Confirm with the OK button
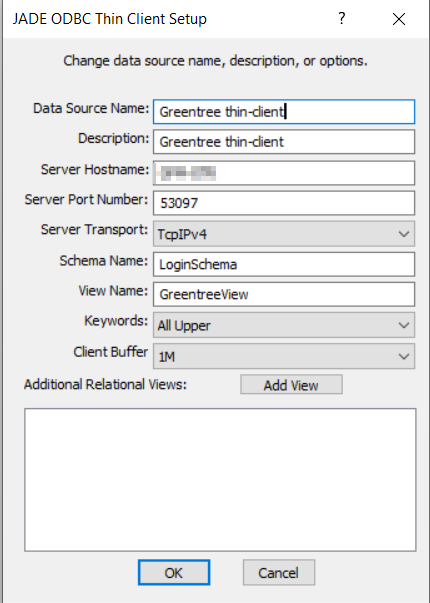The width and height of the screenshot is (430, 603). point(174,573)
